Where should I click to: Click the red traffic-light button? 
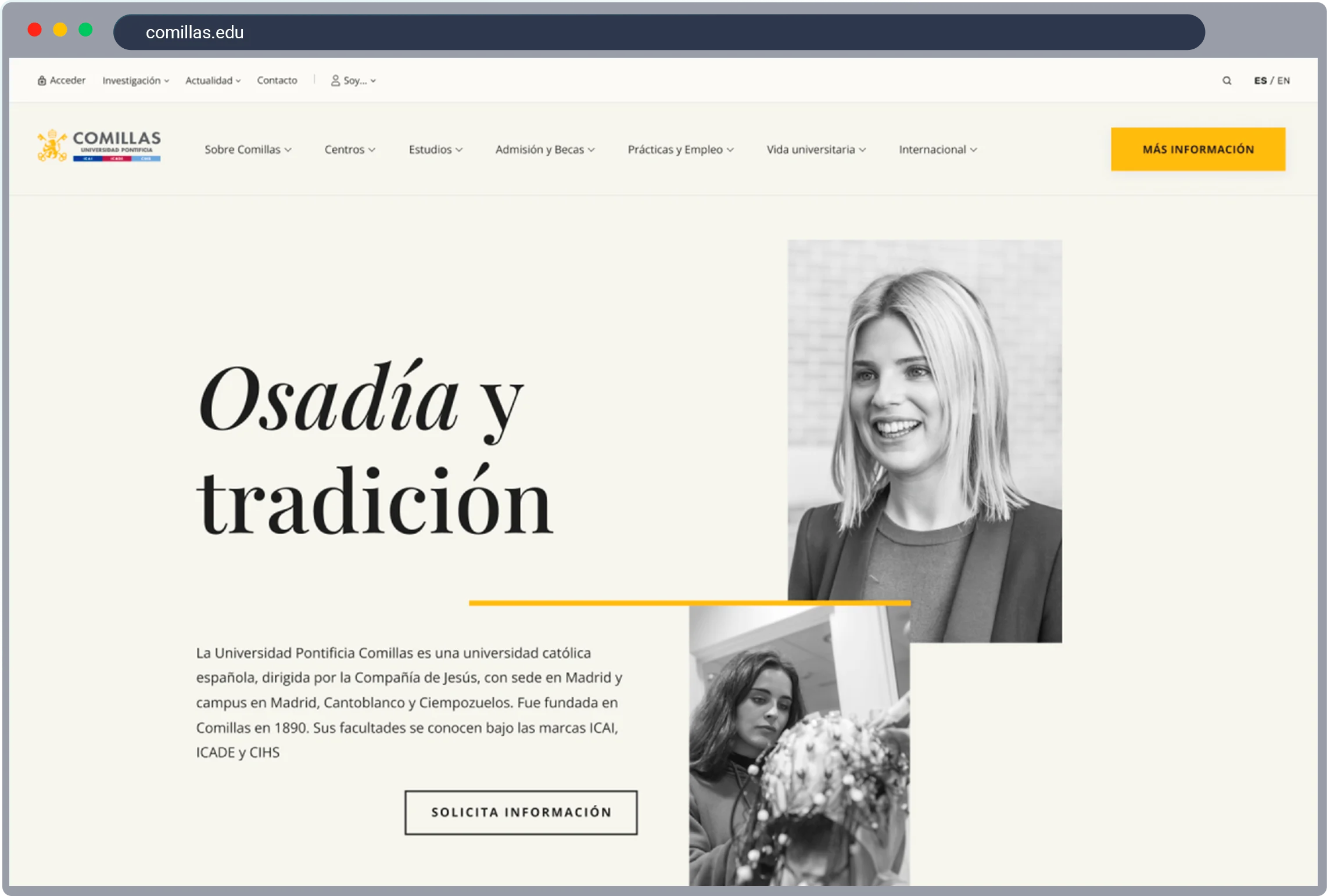pos(35,29)
